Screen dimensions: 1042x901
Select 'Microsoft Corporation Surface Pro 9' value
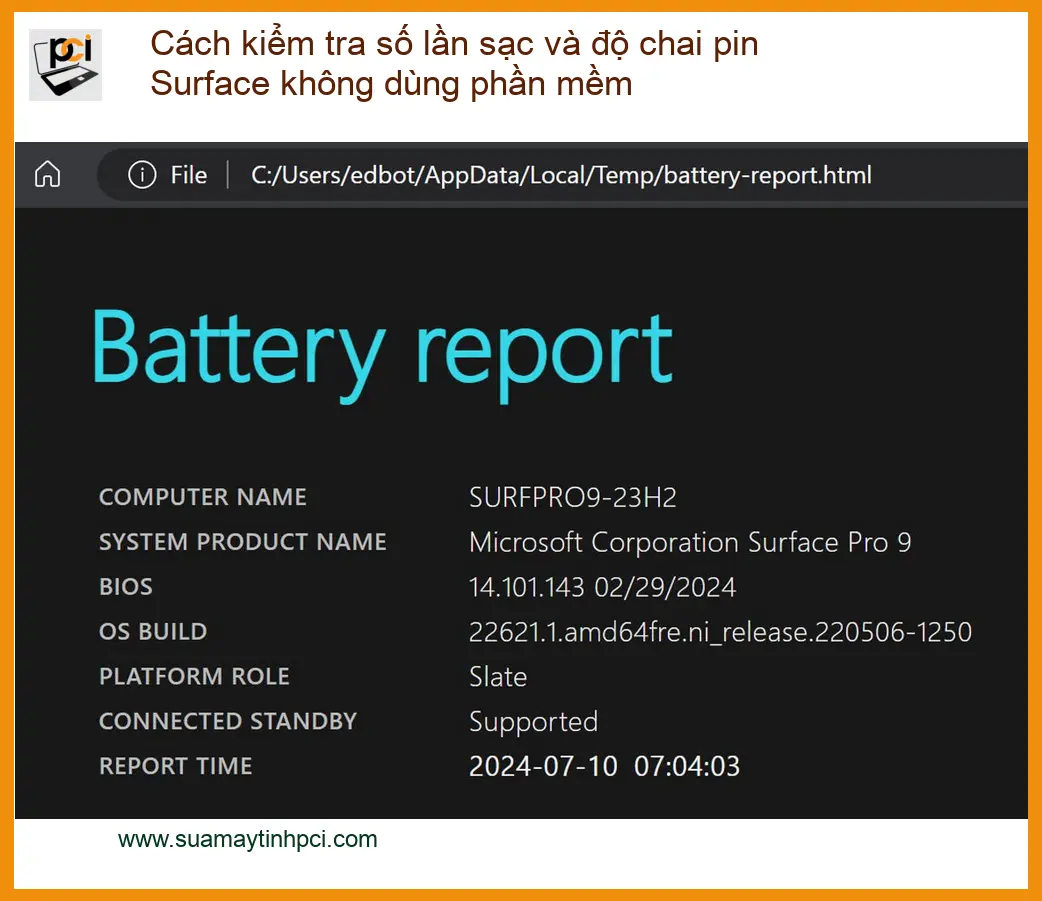tap(690, 543)
